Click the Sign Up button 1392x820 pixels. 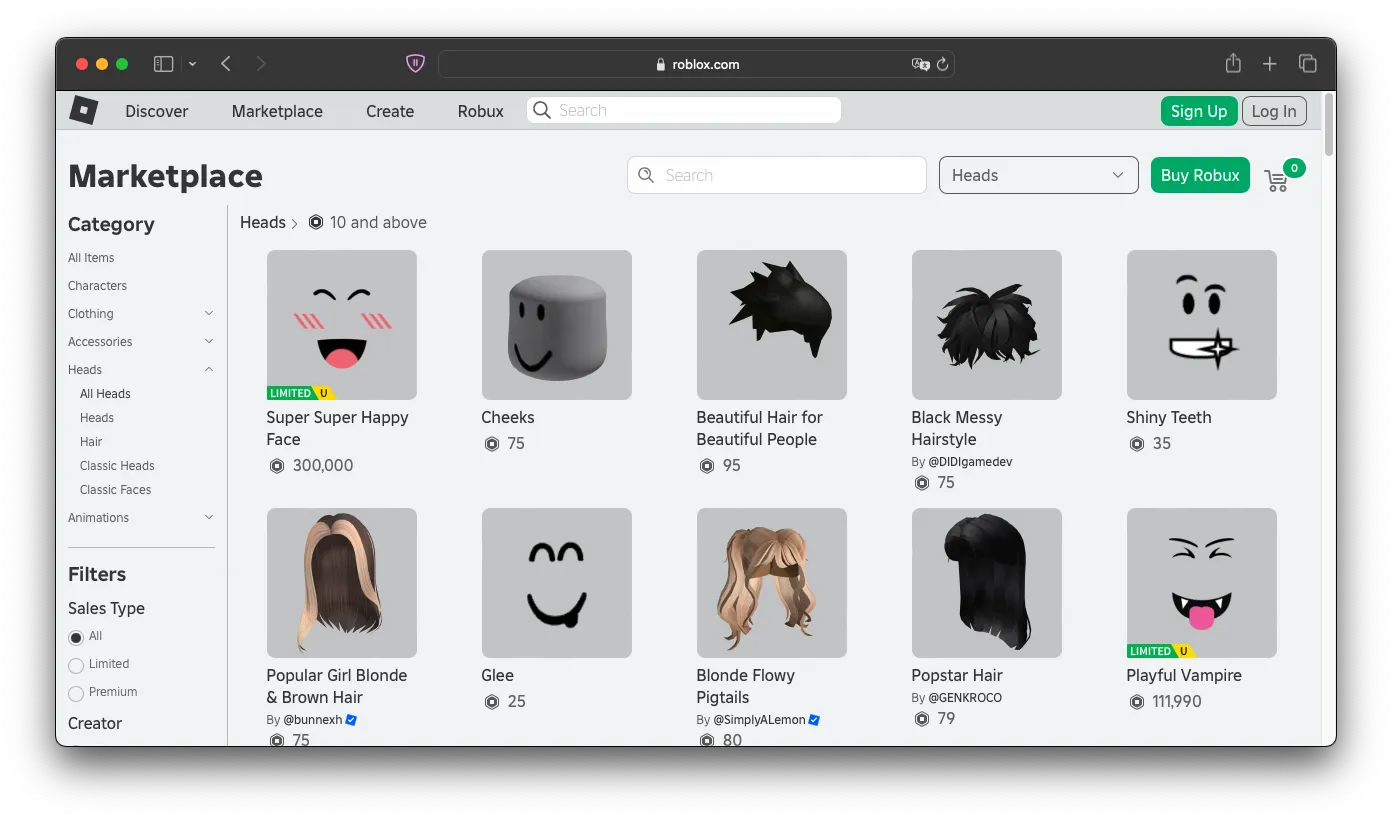tap(1198, 111)
